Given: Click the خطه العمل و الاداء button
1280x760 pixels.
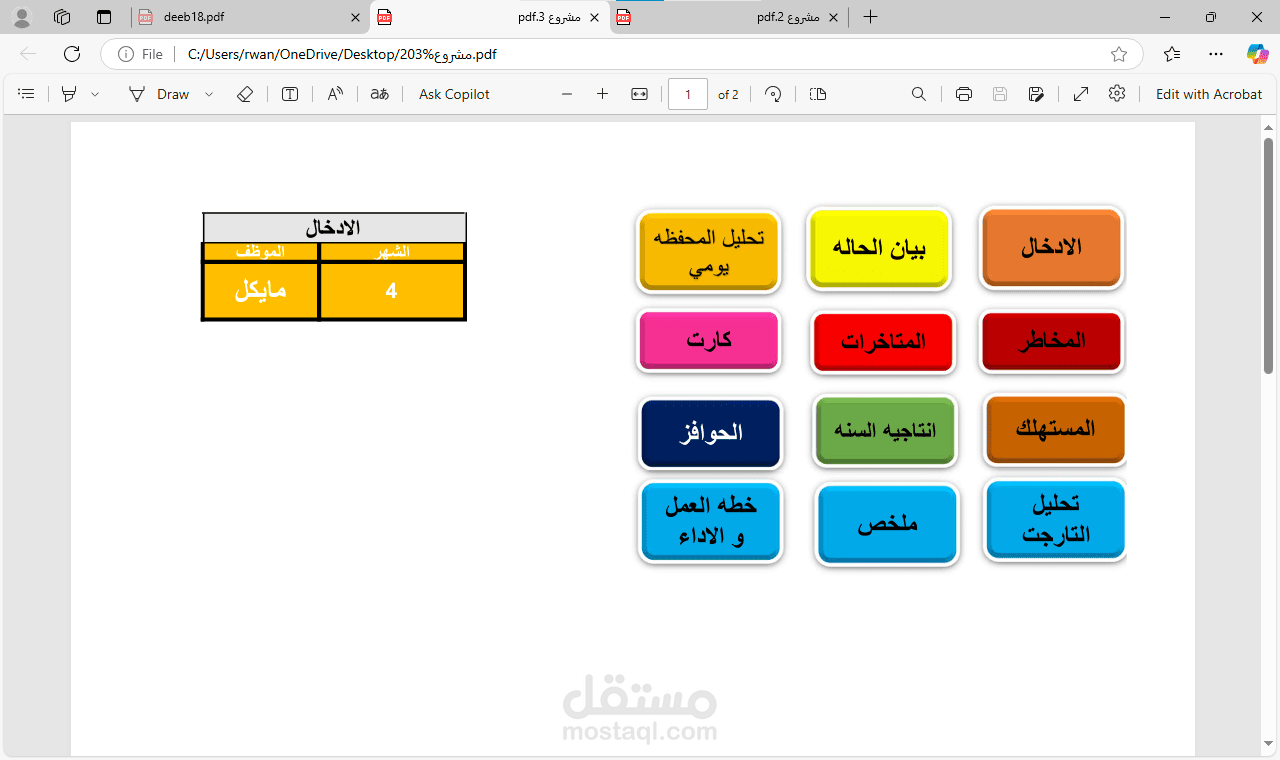Looking at the screenshot, I should [711, 522].
